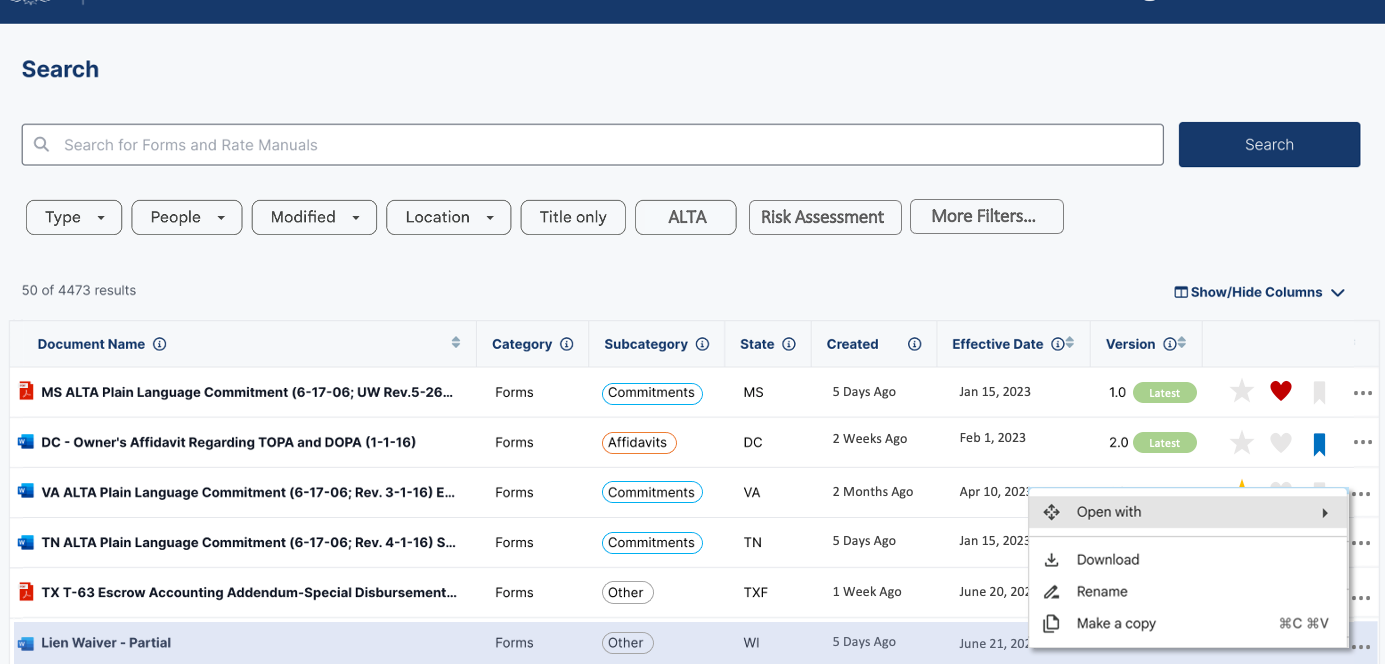1385x664 pixels.
Task: Click the PDF icon for MS ALTA Plain Language Commitment
Action: [24, 391]
